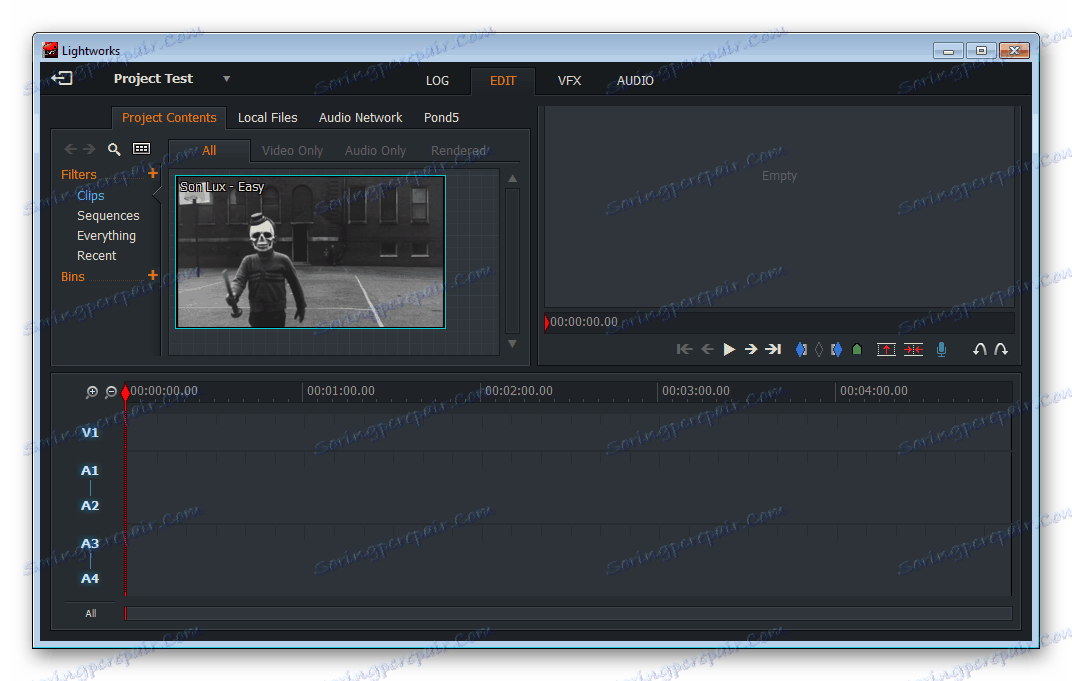Toggle the V1 video track
Viewport: 1072px width, 681px height.
(x=90, y=432)
